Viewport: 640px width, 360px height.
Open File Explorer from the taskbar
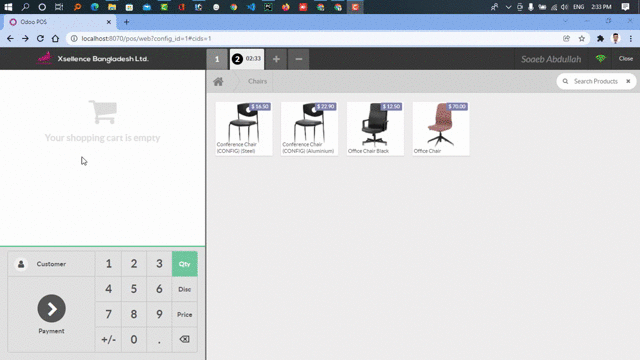pos(112,7)
